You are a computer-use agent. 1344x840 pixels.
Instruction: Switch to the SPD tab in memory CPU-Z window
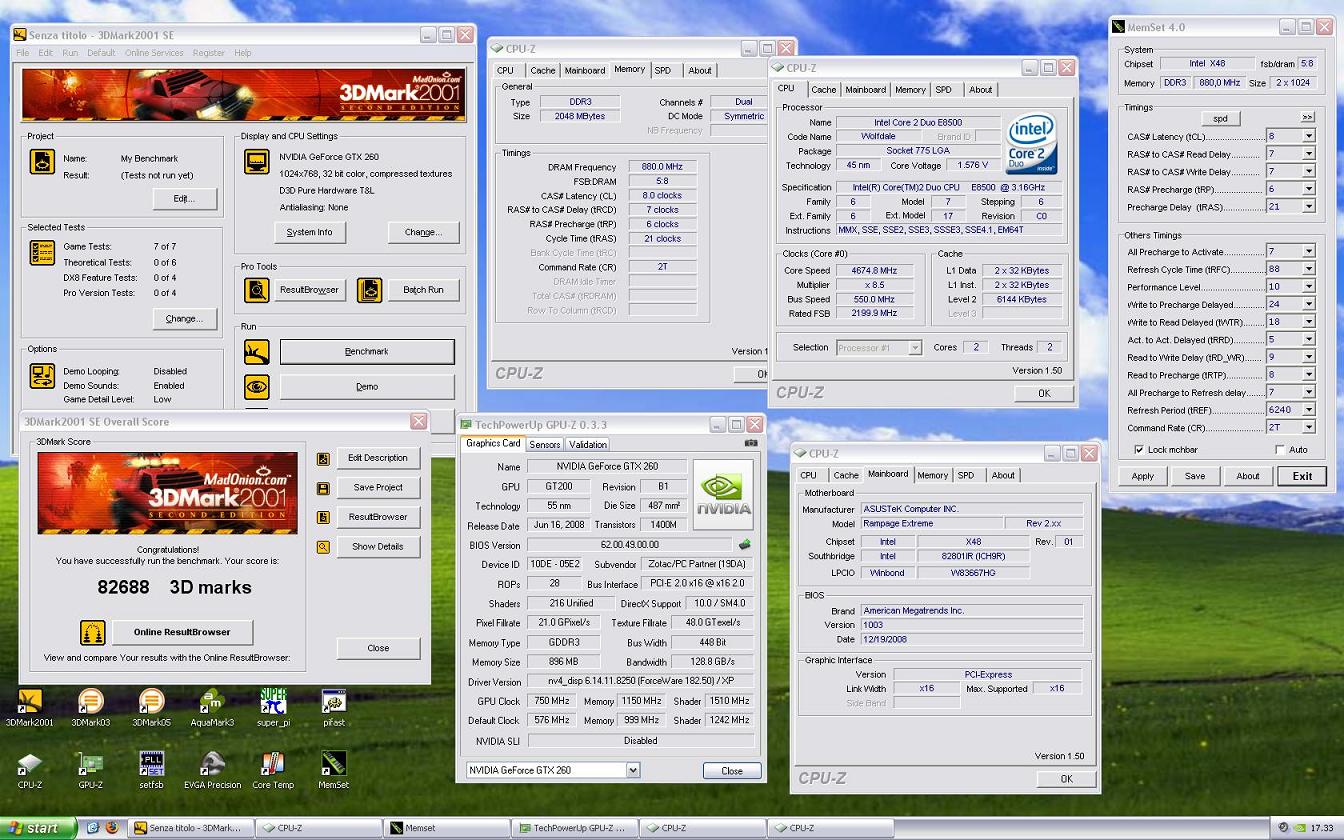point(663,70)
